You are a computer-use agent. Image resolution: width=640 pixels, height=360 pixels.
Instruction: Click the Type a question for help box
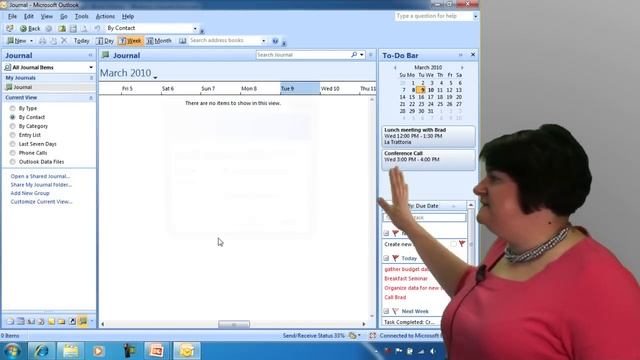click(x=433, y=16)
